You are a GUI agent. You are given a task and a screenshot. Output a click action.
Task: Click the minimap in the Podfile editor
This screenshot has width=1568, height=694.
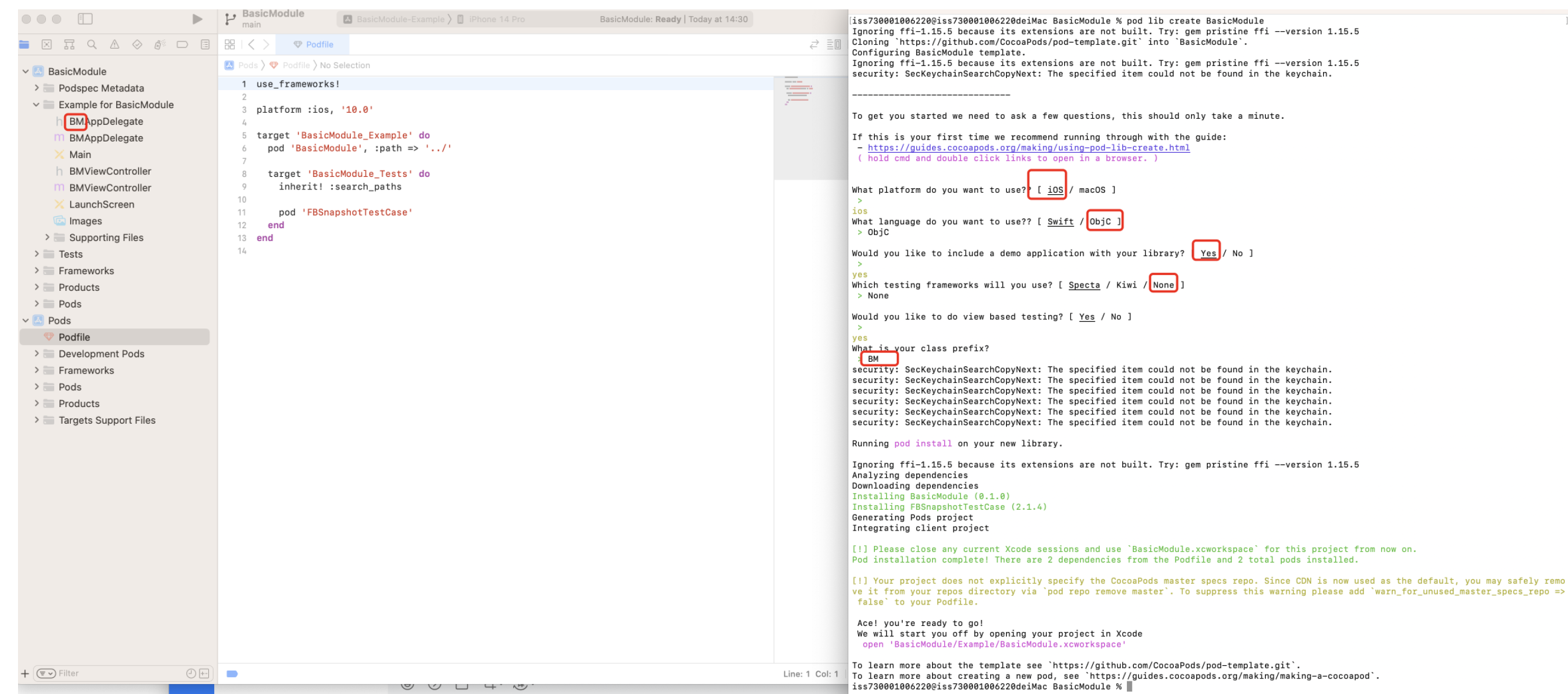click(811, 128)
